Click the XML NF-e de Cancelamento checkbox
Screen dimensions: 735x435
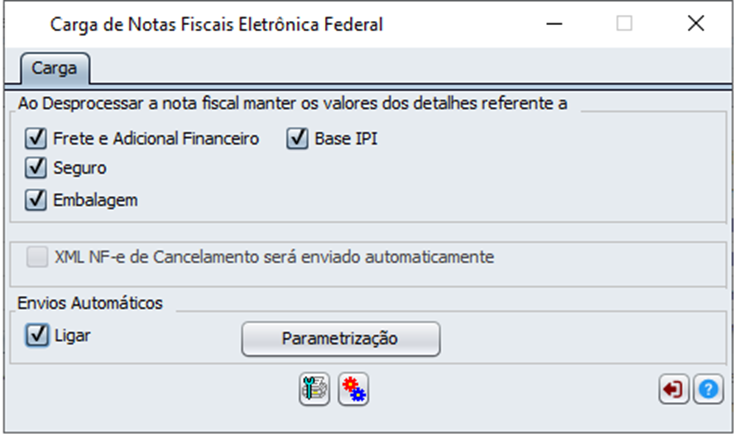pyautogui.click(x=37, y=257)
